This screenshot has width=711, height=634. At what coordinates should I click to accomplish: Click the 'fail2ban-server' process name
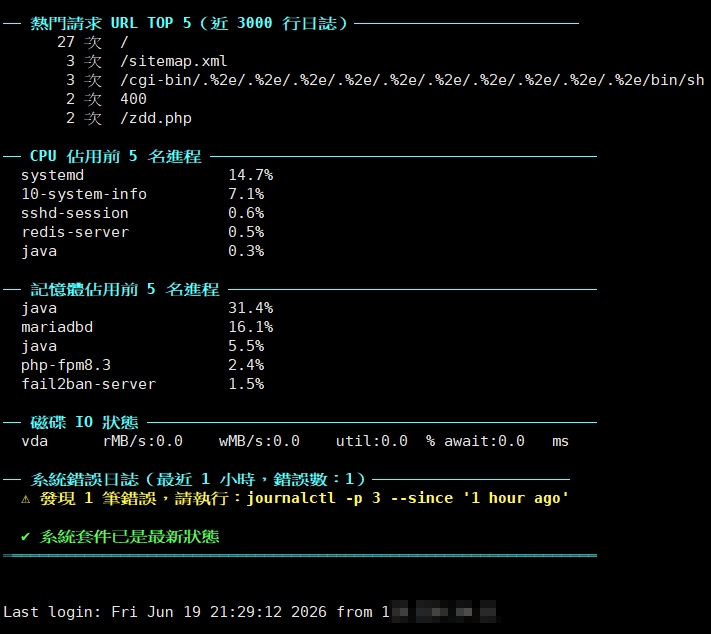(89, 384)
